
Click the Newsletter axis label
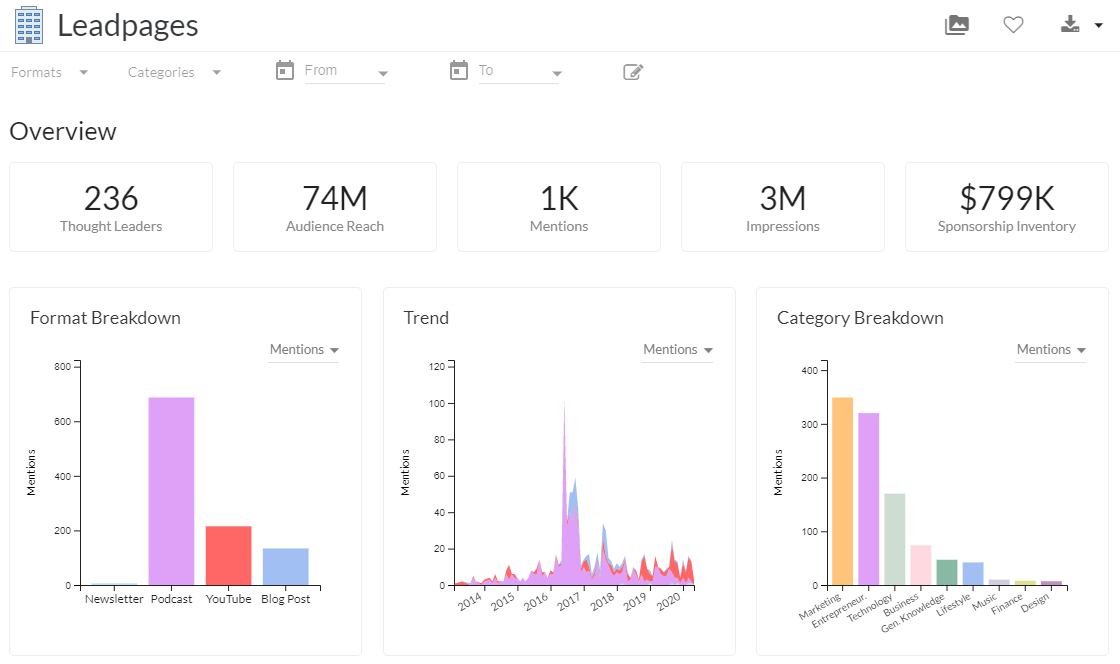pos(114,599)
